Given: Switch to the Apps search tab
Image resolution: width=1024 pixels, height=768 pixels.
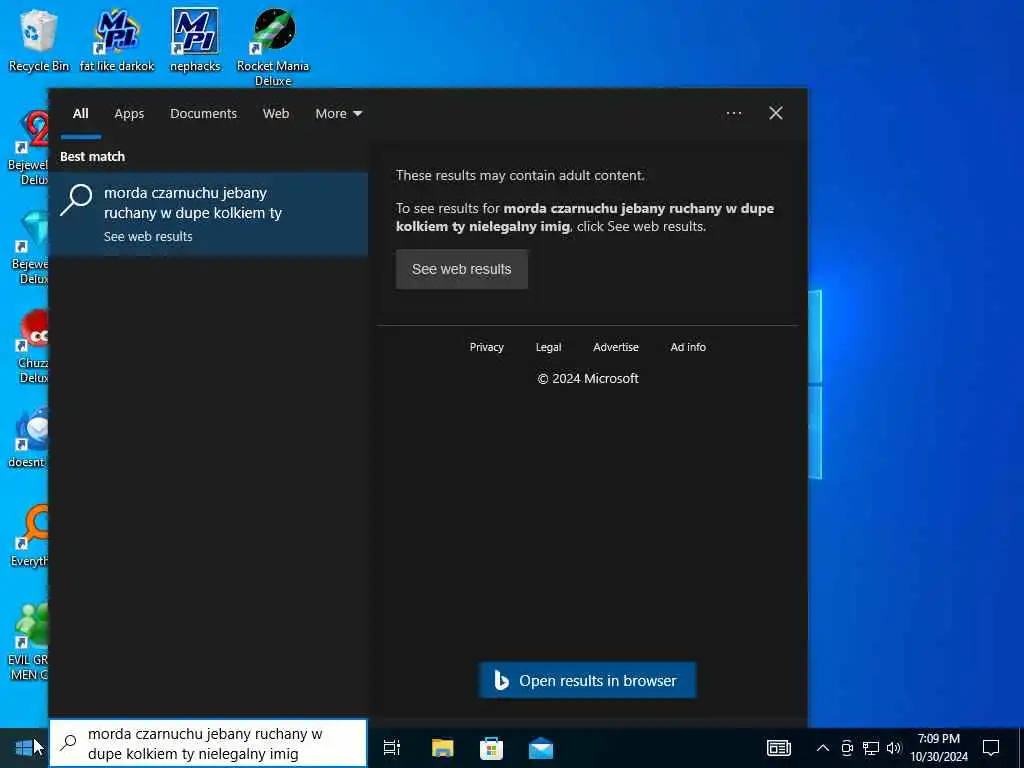Looking at the screenshot, I should 129,114.
